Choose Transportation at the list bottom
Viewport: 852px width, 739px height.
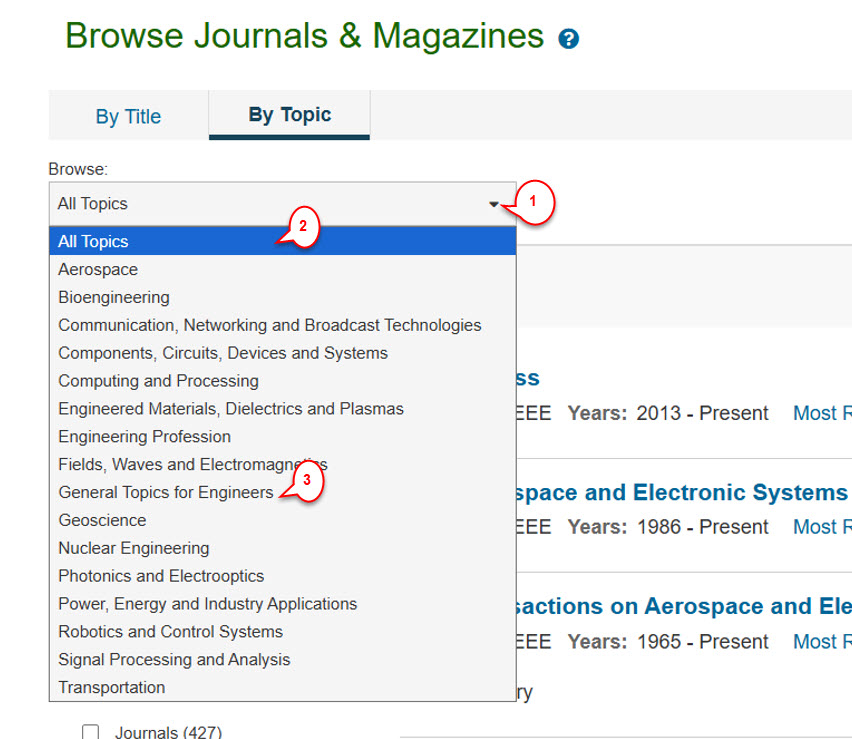coord(112,688)
